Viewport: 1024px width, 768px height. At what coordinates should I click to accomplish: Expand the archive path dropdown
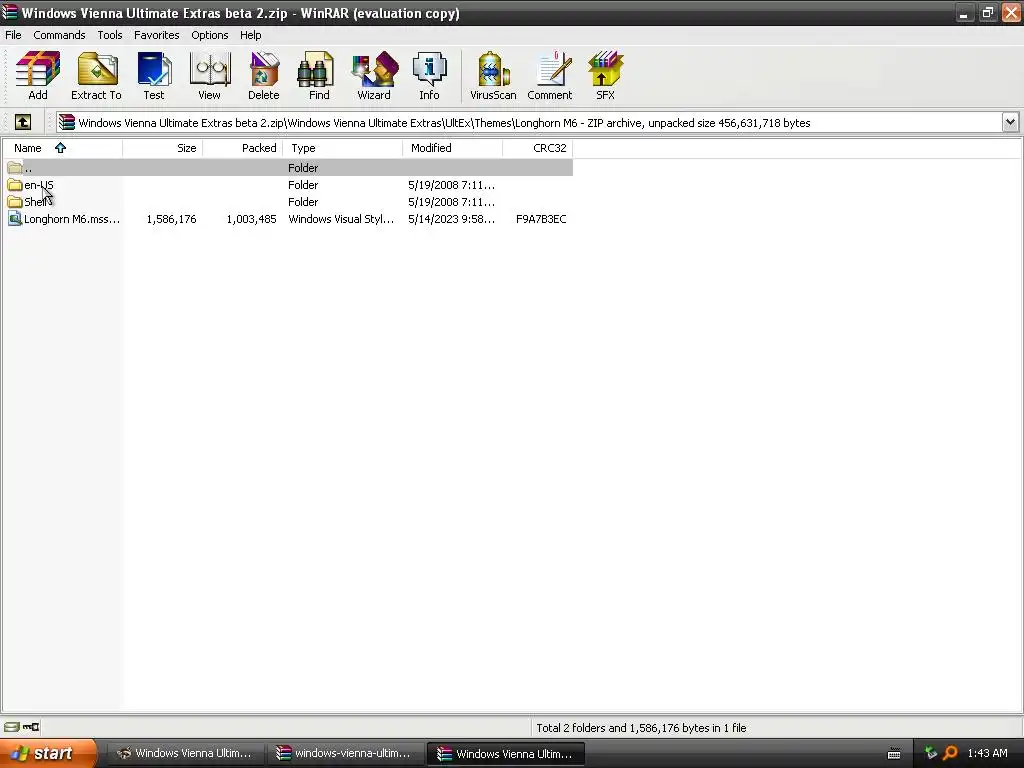pos(1010,122)
